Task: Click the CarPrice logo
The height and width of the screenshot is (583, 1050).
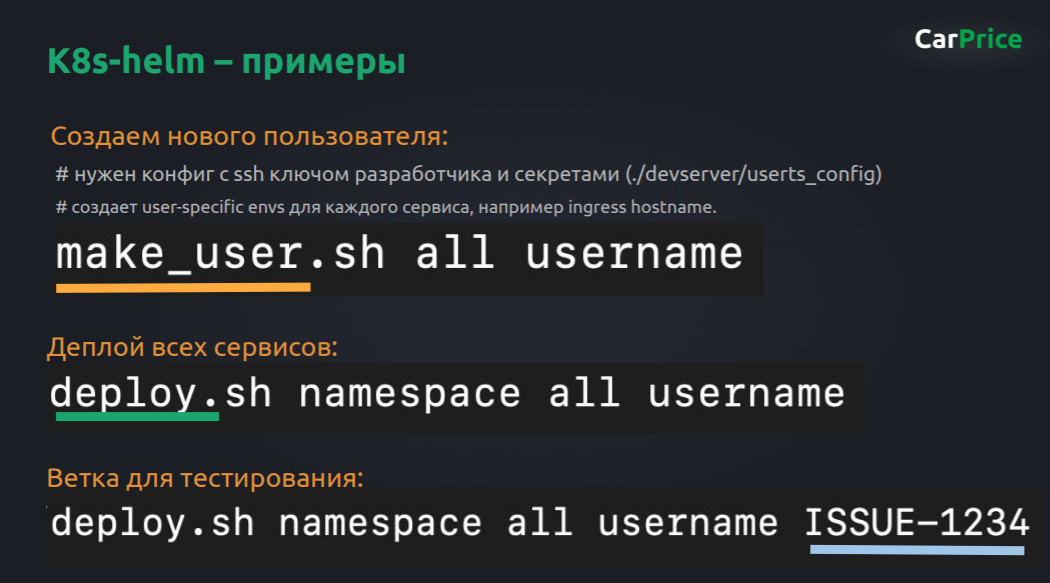Action: [x=966, y=39]
